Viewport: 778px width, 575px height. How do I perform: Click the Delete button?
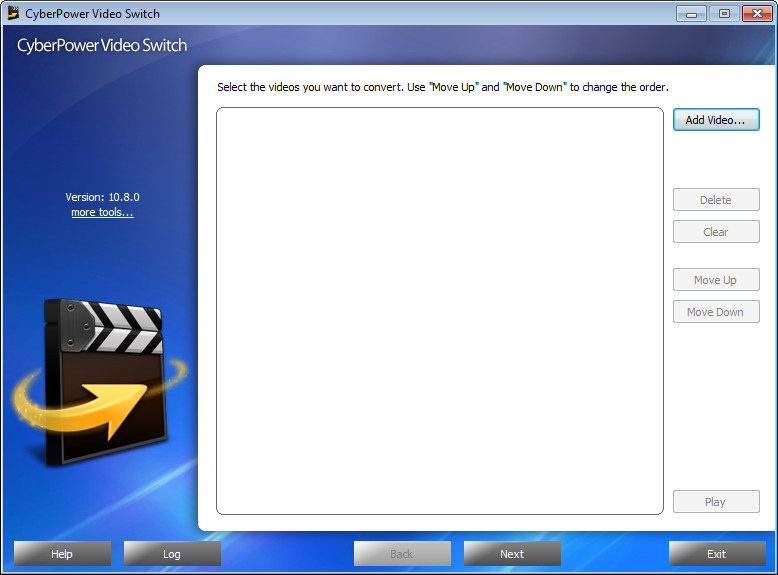click(716, 199)
